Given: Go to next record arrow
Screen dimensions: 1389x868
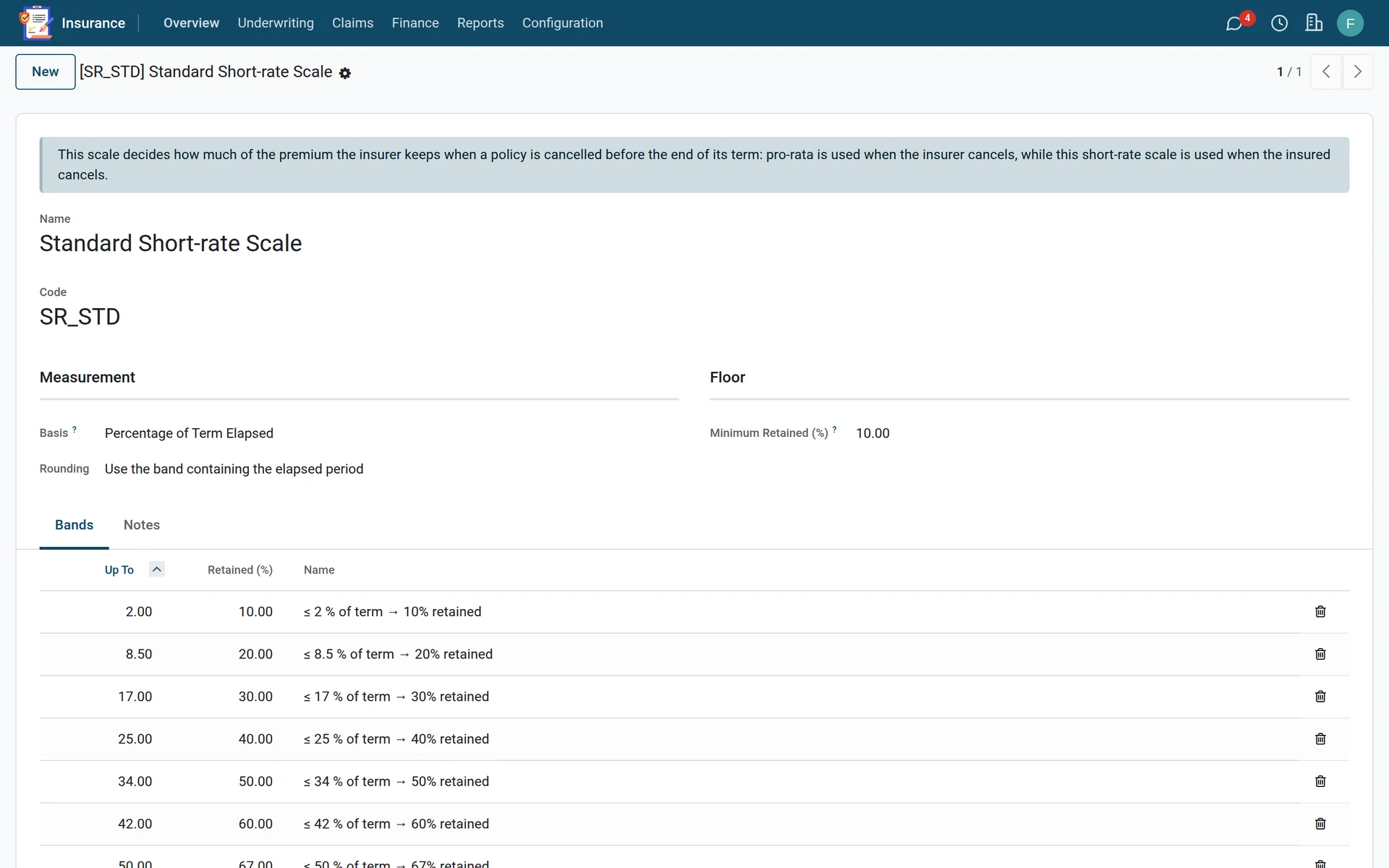Looking at the screenshot, I should tap(1357, 72).
